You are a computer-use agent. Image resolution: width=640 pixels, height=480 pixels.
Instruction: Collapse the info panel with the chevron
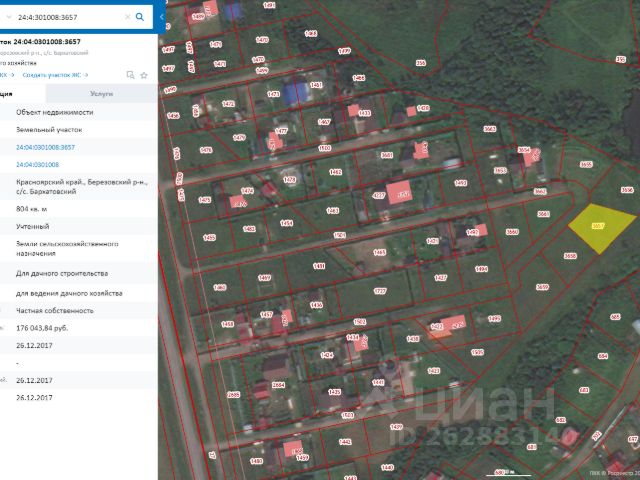pyautogui.click(x=162, y=17)
